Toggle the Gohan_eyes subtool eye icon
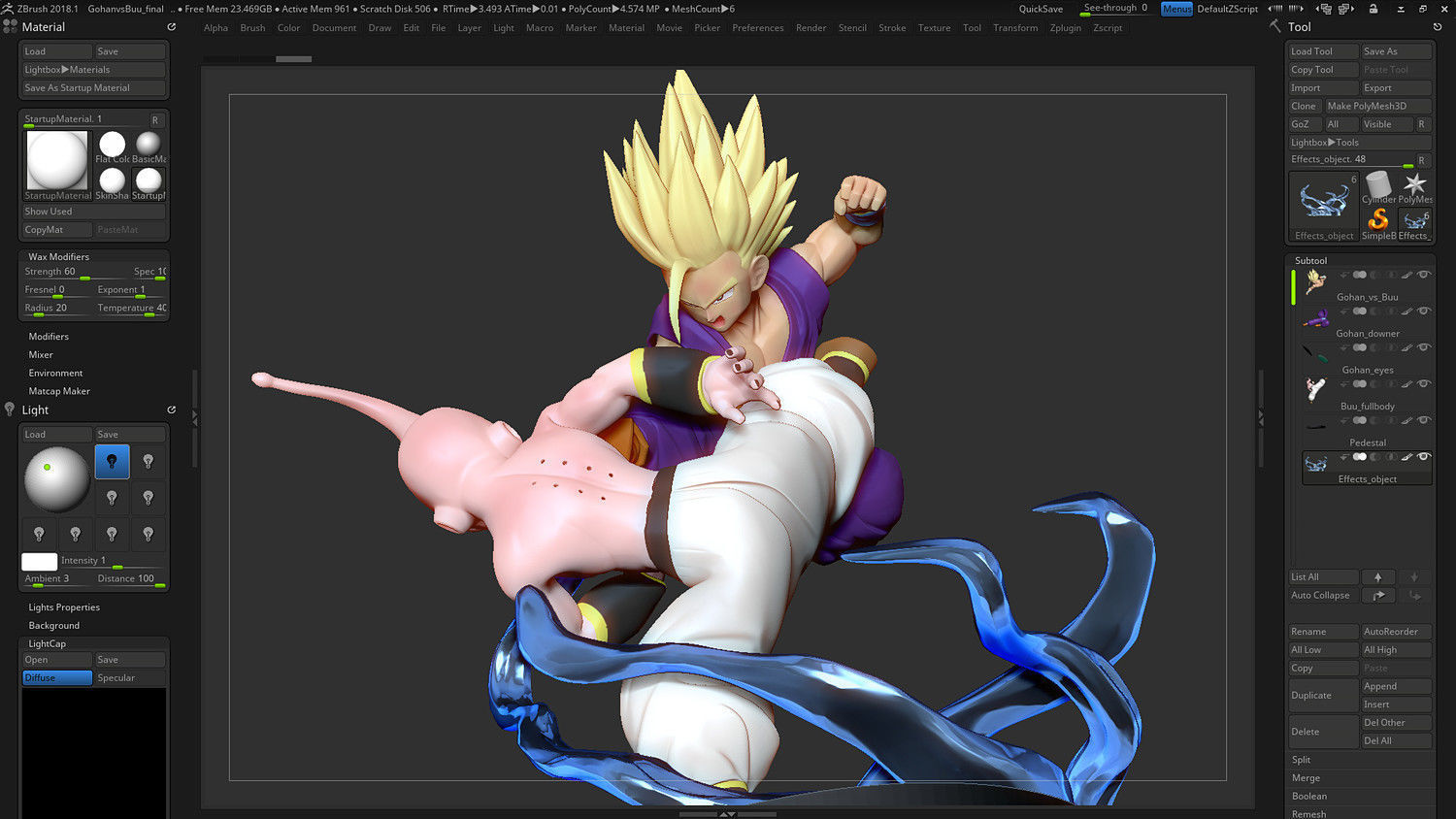Image resolution: width=1456 pixels, height=819 pixels. [x=1424, y=347]
